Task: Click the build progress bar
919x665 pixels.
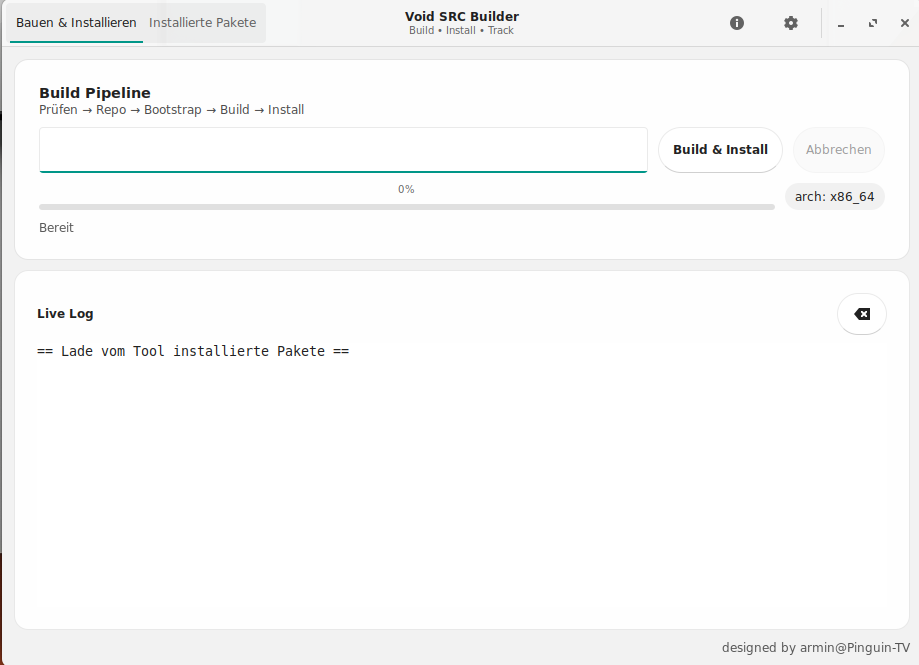Action: [x=406, y=207]
